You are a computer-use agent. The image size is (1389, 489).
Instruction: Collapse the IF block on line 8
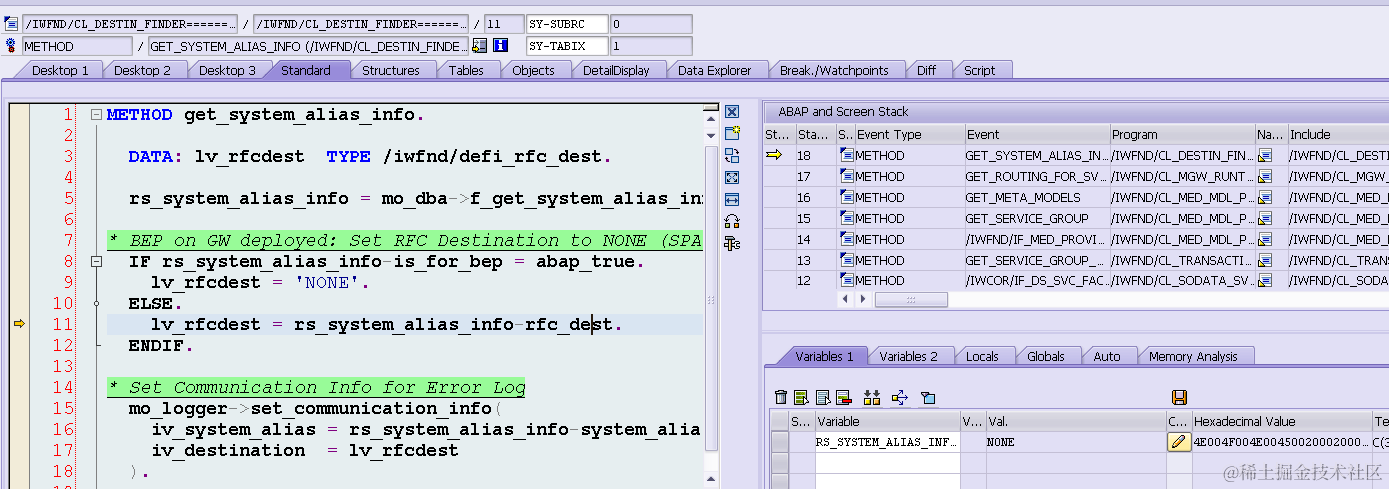[96, 261]
